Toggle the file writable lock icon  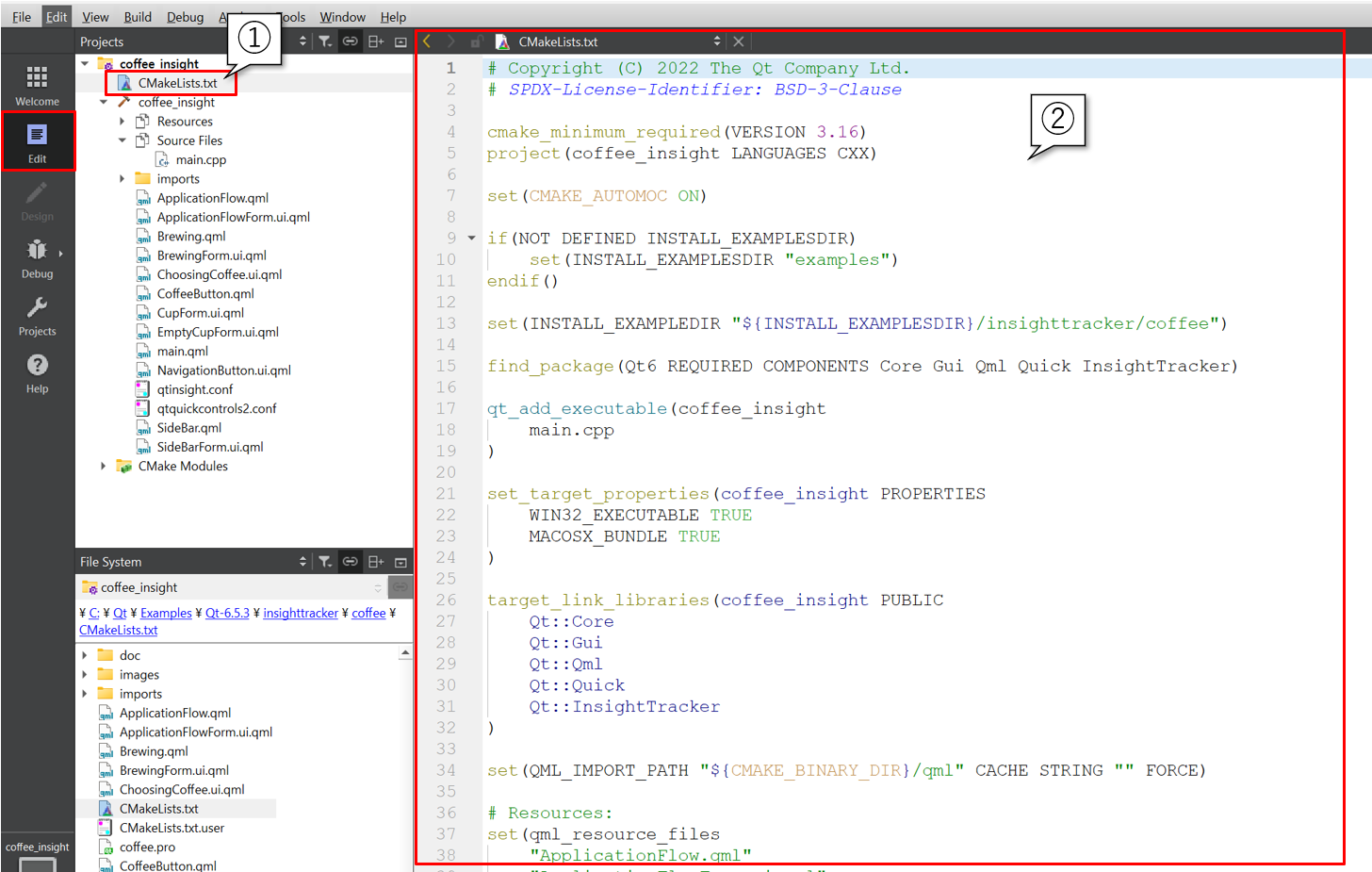477,41
